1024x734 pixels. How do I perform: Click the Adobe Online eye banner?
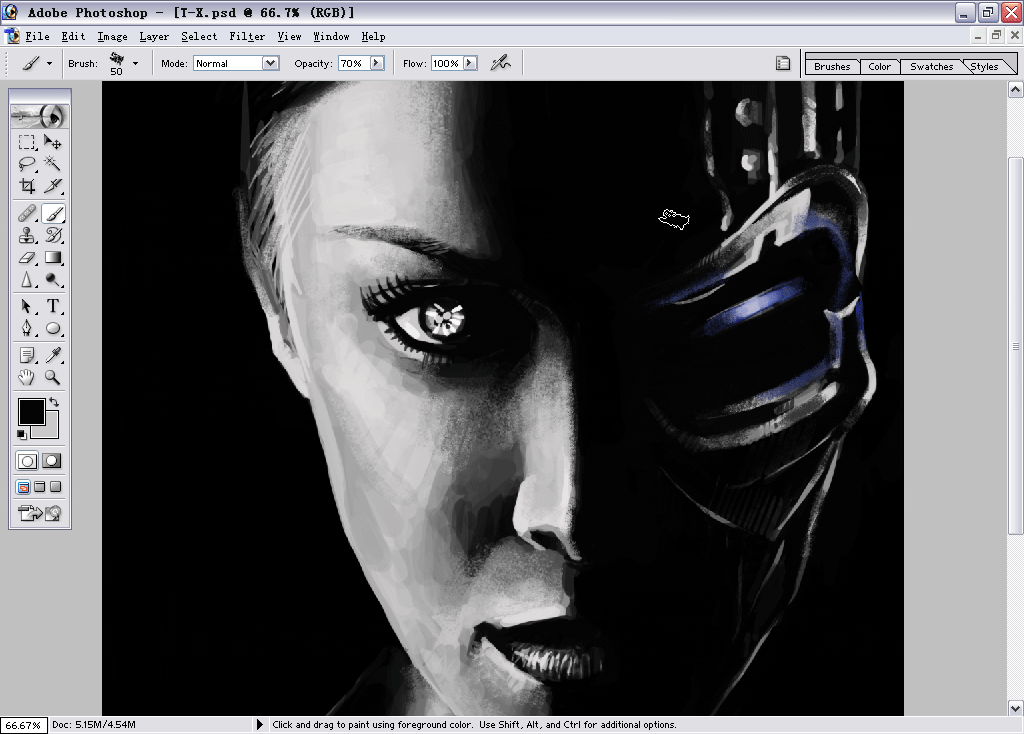pyautogui.click(x=40, y=116)
